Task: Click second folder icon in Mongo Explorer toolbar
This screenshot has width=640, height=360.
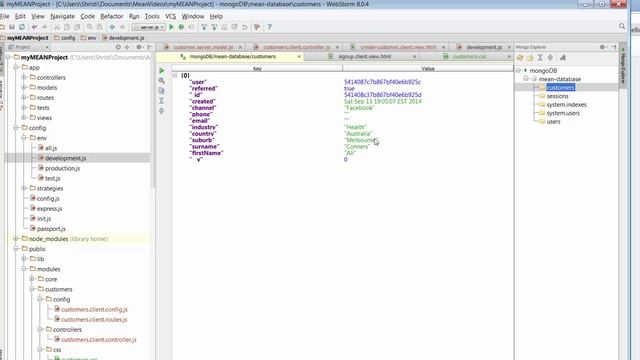Action: coord(530,58)
